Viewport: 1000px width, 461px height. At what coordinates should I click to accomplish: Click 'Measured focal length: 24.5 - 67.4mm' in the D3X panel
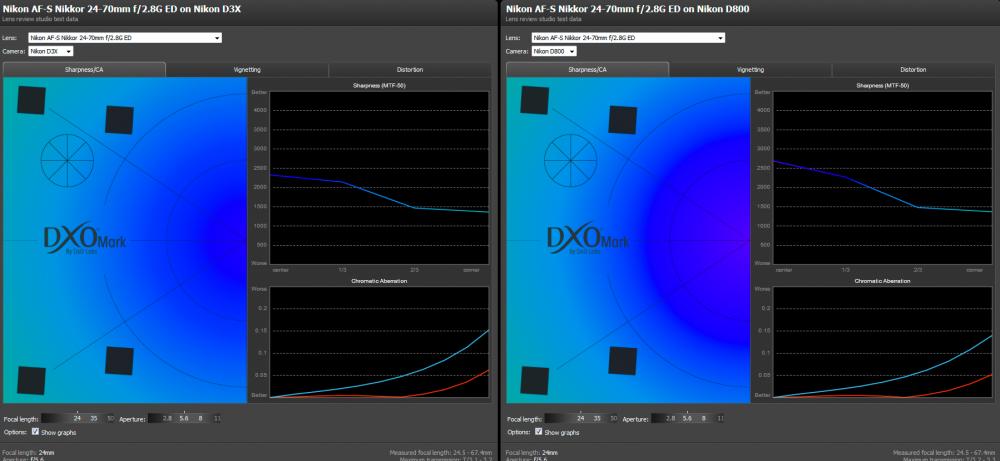(441, 452)
